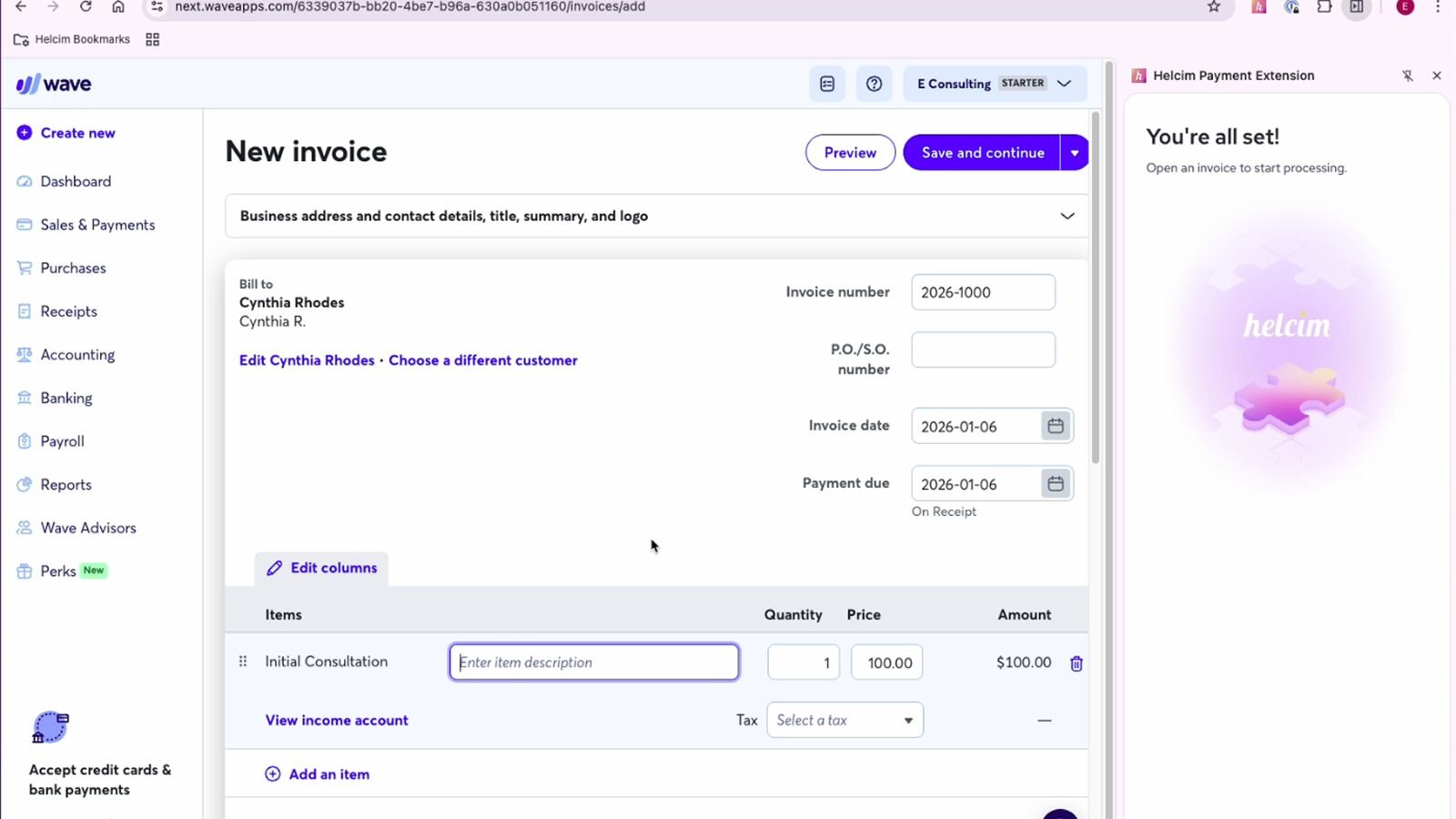Open the Save and continue arrow menu
The height and width of the screenshot is (819, 1456).
click(1075, 153)
